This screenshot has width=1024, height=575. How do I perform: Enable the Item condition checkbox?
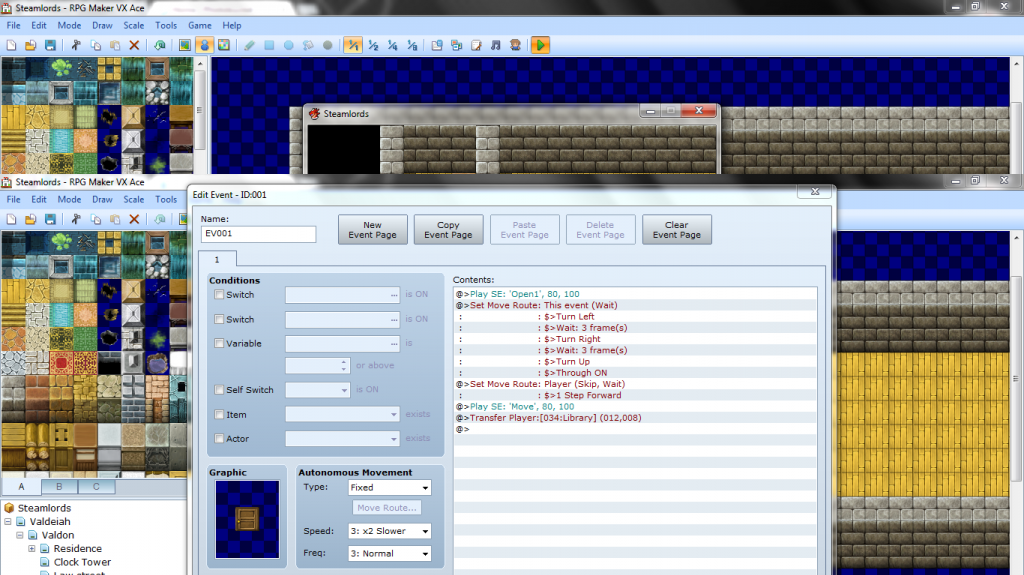tap(219, 414)
